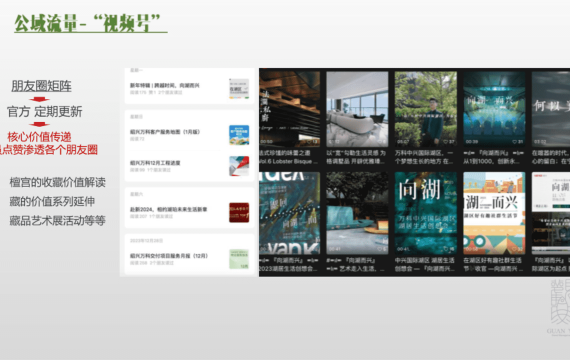The width and height of the screenshot is (570, 360).
Task: Open the blue map article thumbnail
Action: (239, 135)
